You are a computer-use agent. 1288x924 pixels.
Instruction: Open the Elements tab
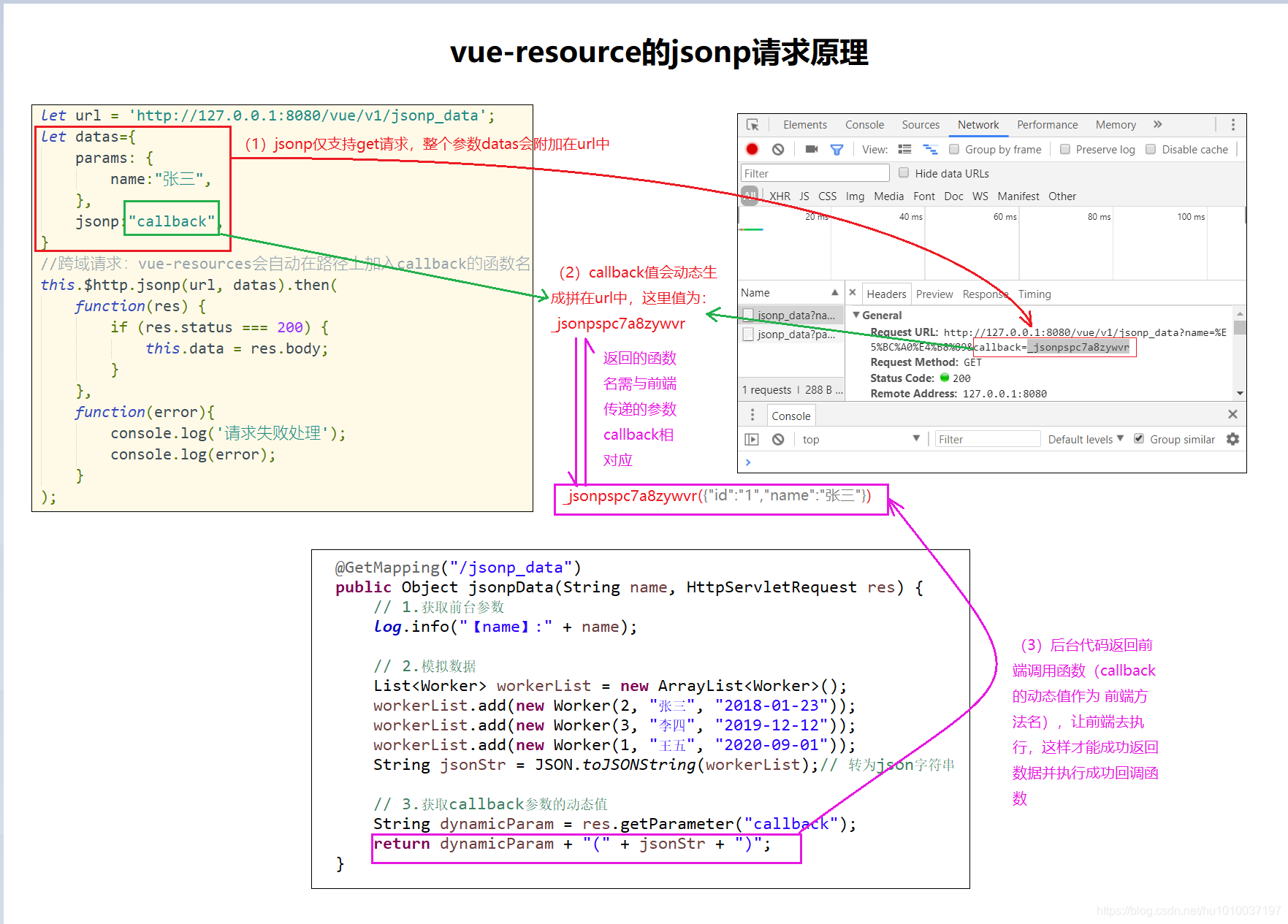click(805, 125)
